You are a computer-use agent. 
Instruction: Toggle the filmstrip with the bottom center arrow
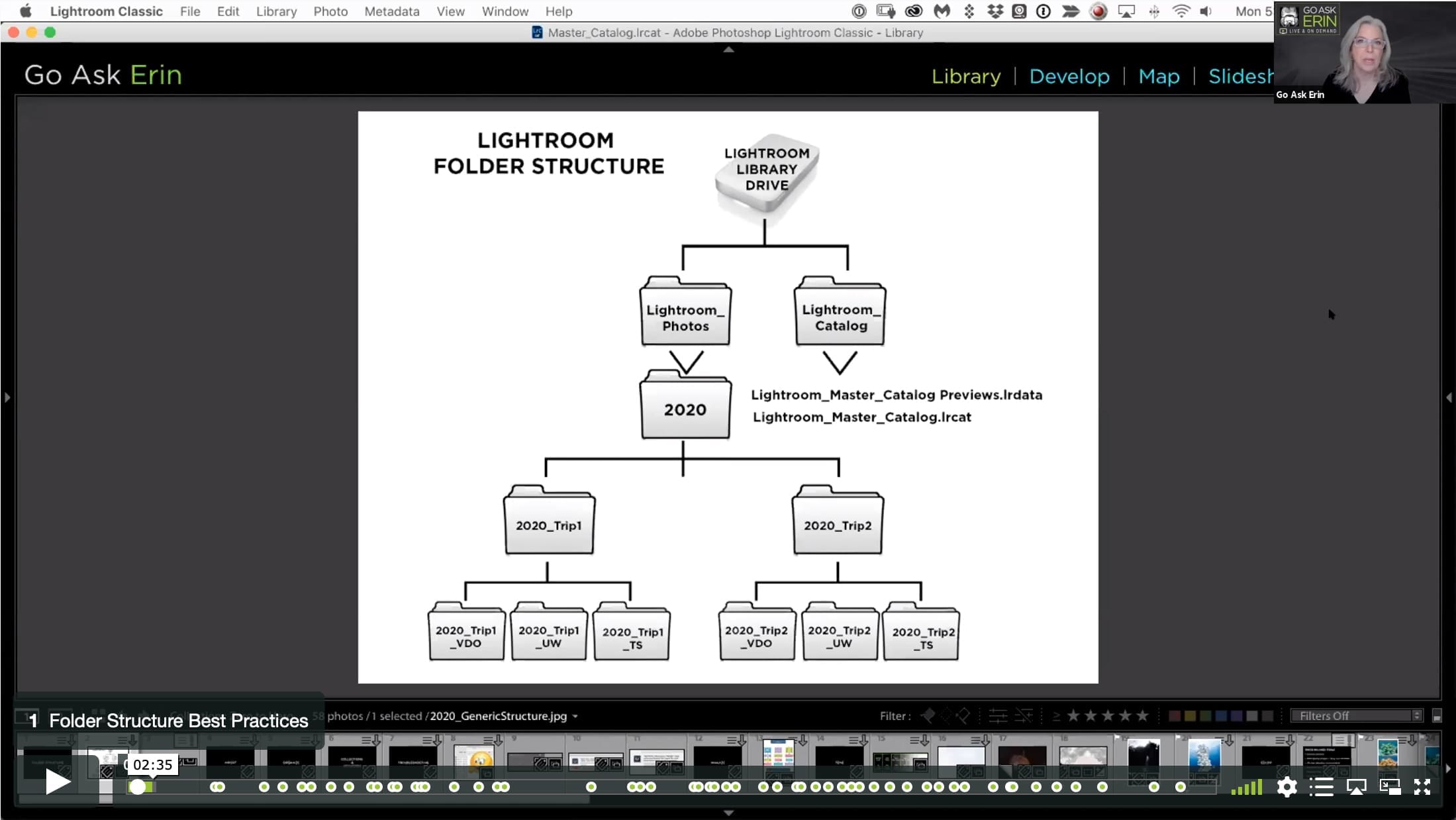(728, 813)
